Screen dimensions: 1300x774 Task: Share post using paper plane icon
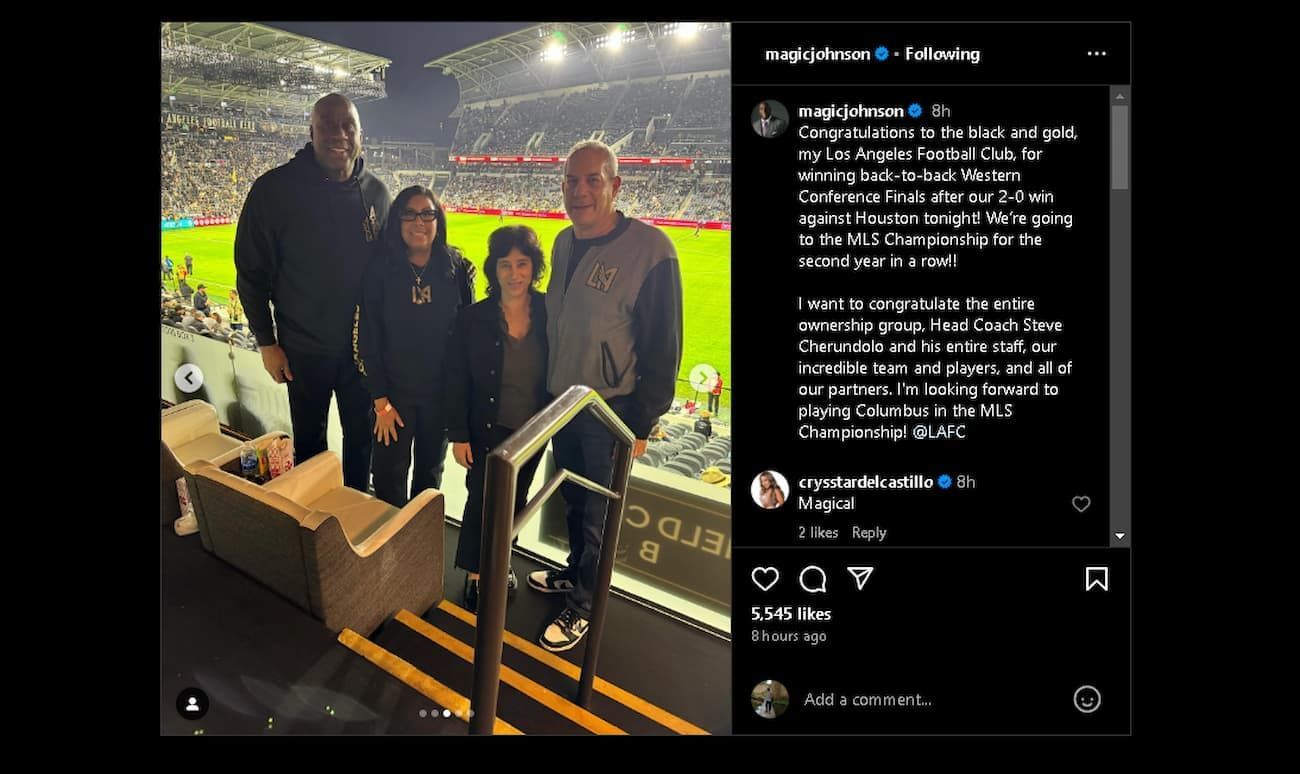(x=860, y=578)
